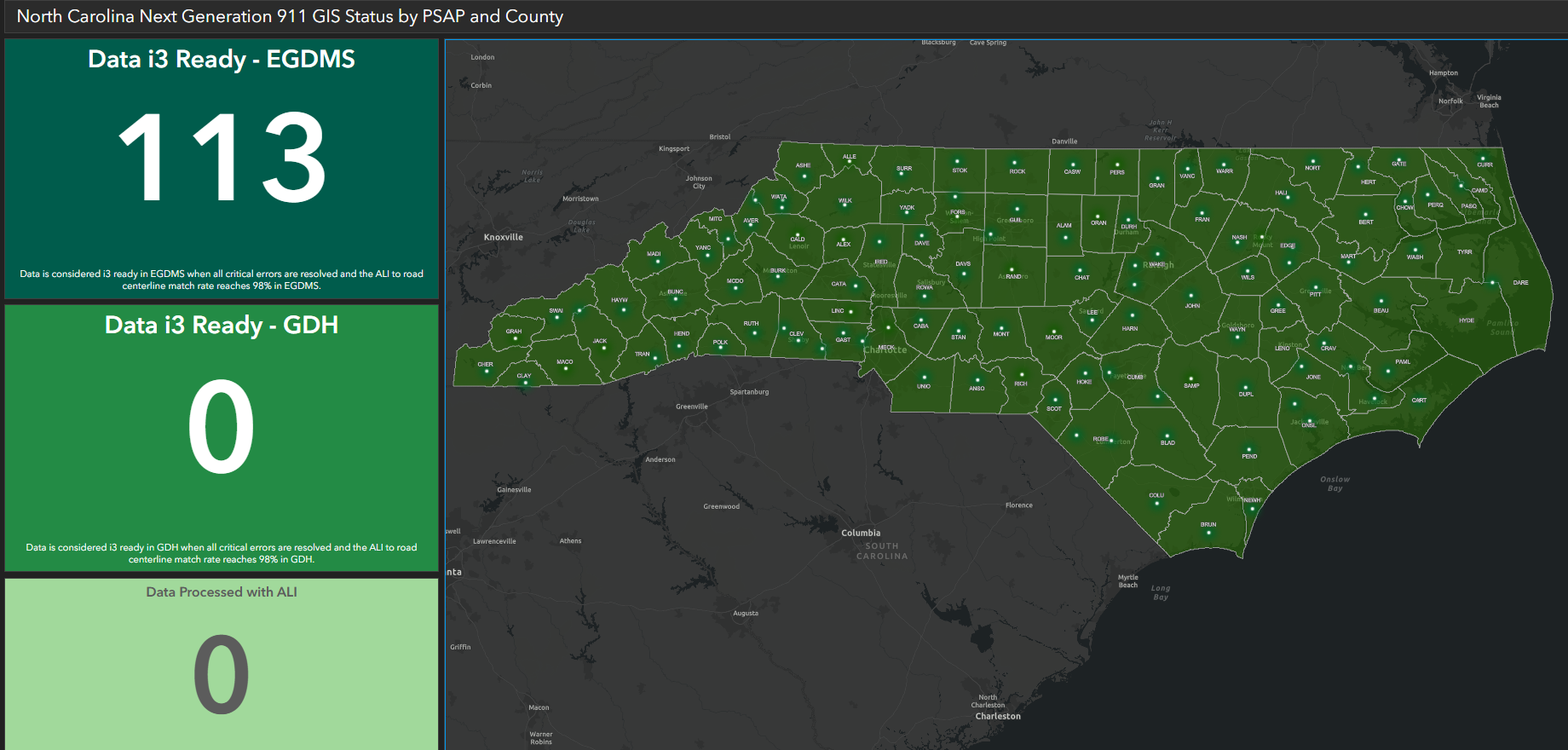Click the PSAP point below the ASHE label
This screenshot has height=750, width=1568.
pyautogui.click(x=804, y=176)
